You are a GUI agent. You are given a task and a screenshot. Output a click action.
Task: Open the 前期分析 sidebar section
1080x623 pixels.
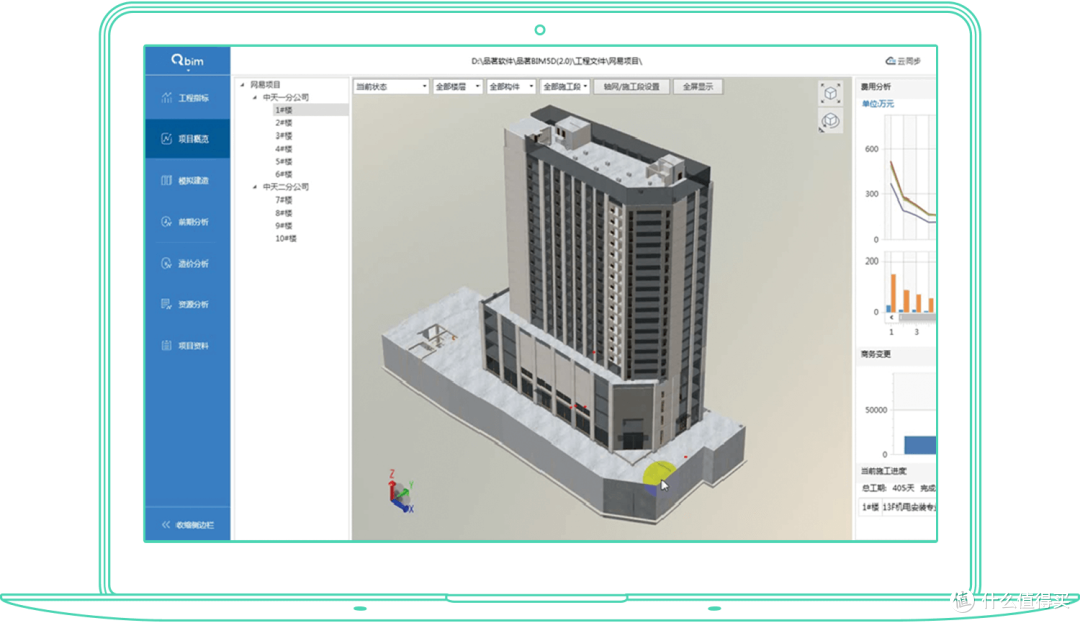click(x=187, y=222)
